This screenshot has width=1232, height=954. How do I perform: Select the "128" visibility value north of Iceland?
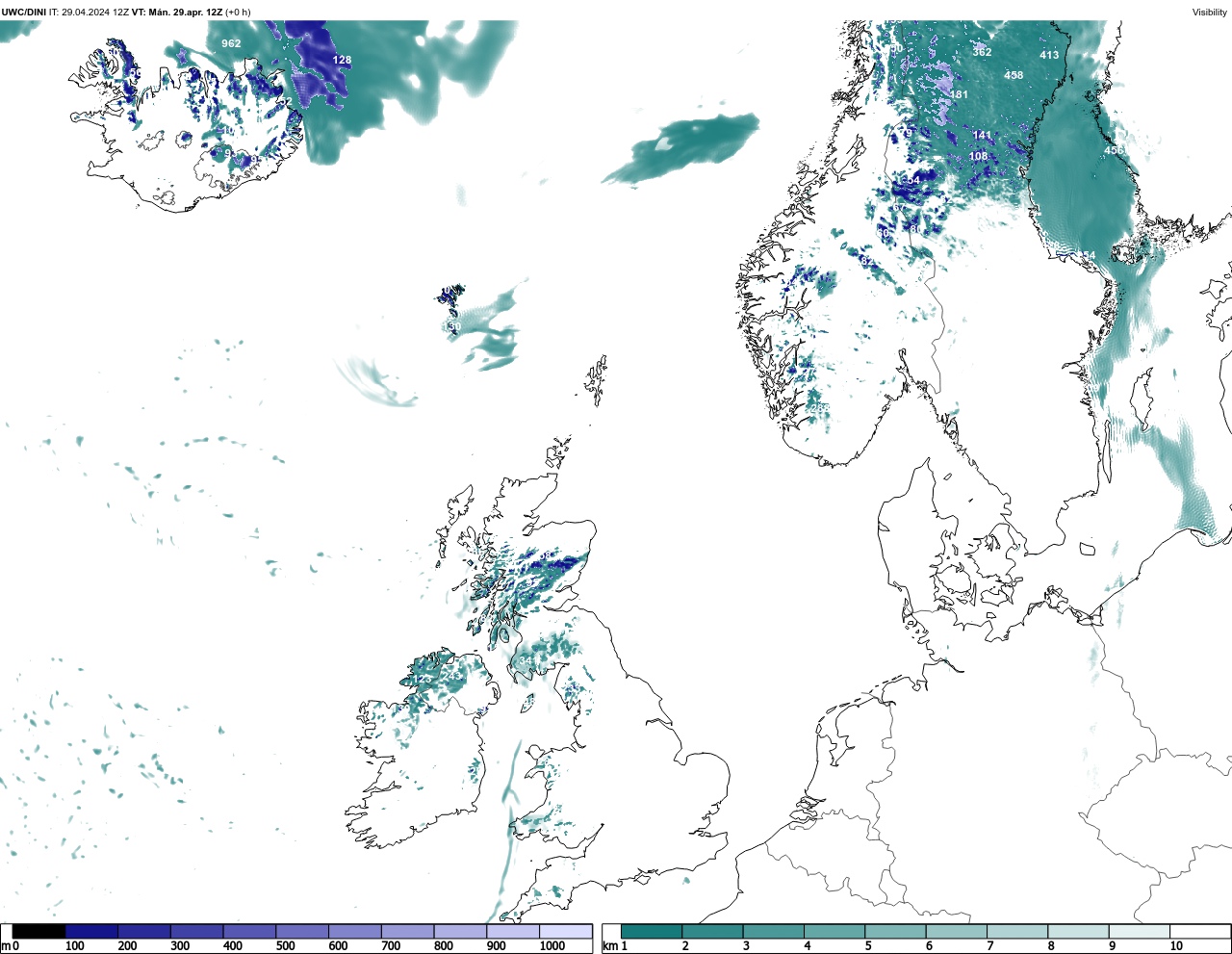[342, 60]
